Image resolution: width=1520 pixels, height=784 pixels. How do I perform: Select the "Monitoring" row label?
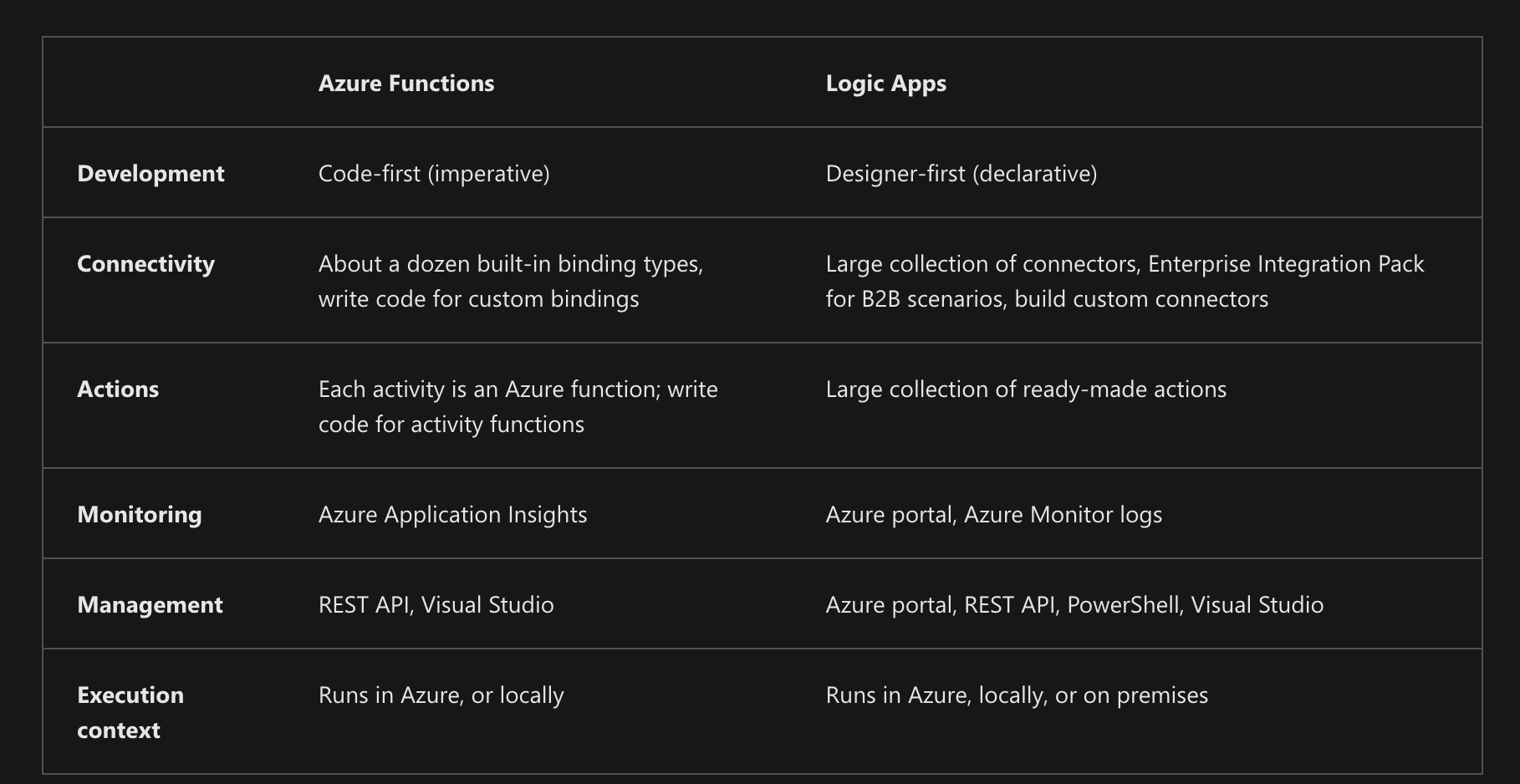(x=140, y=515)
